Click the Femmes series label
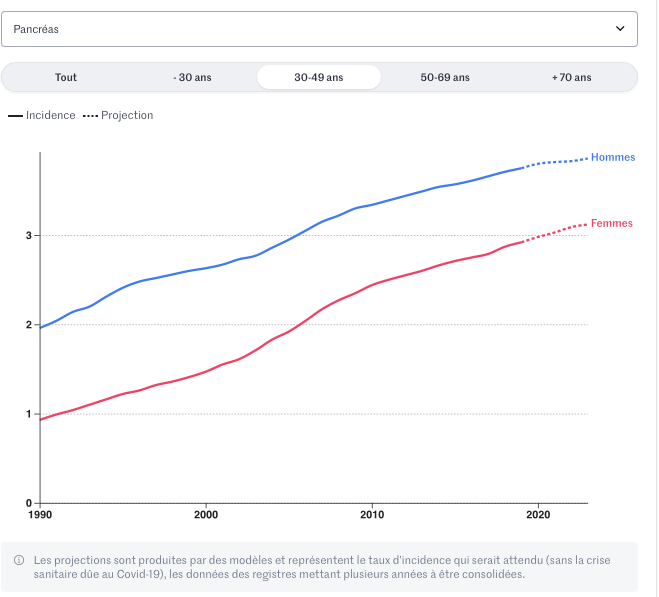Viewport: 659px width, 597px height. [612, 223]
